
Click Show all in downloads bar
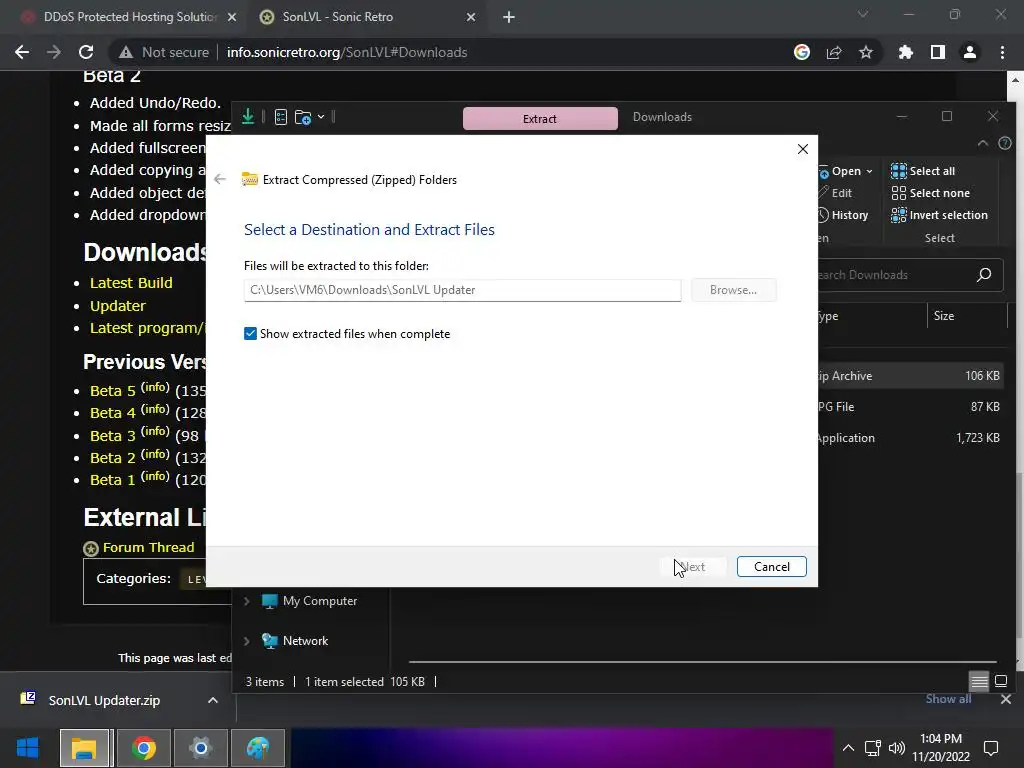click(948, 699)
